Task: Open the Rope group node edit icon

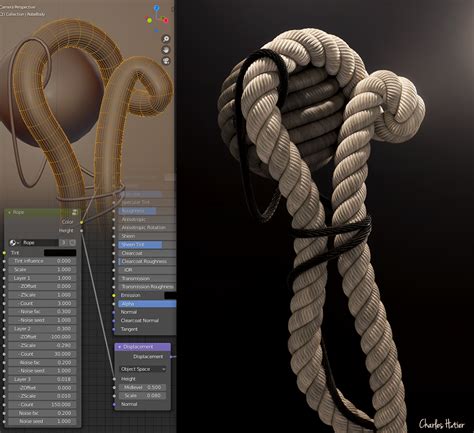Action: click(75, 212)
